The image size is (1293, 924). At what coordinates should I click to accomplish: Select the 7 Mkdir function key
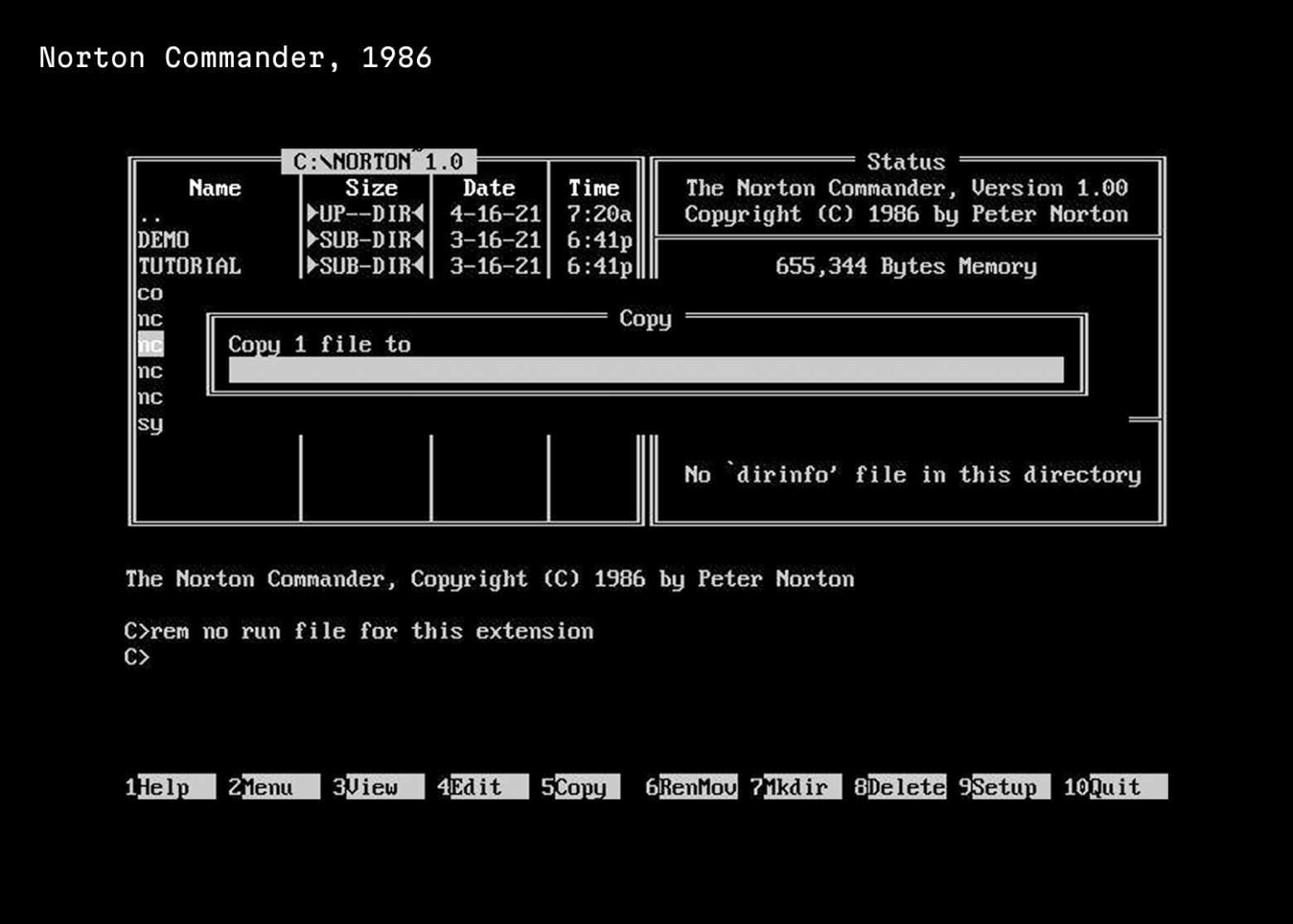pos(796,786)
